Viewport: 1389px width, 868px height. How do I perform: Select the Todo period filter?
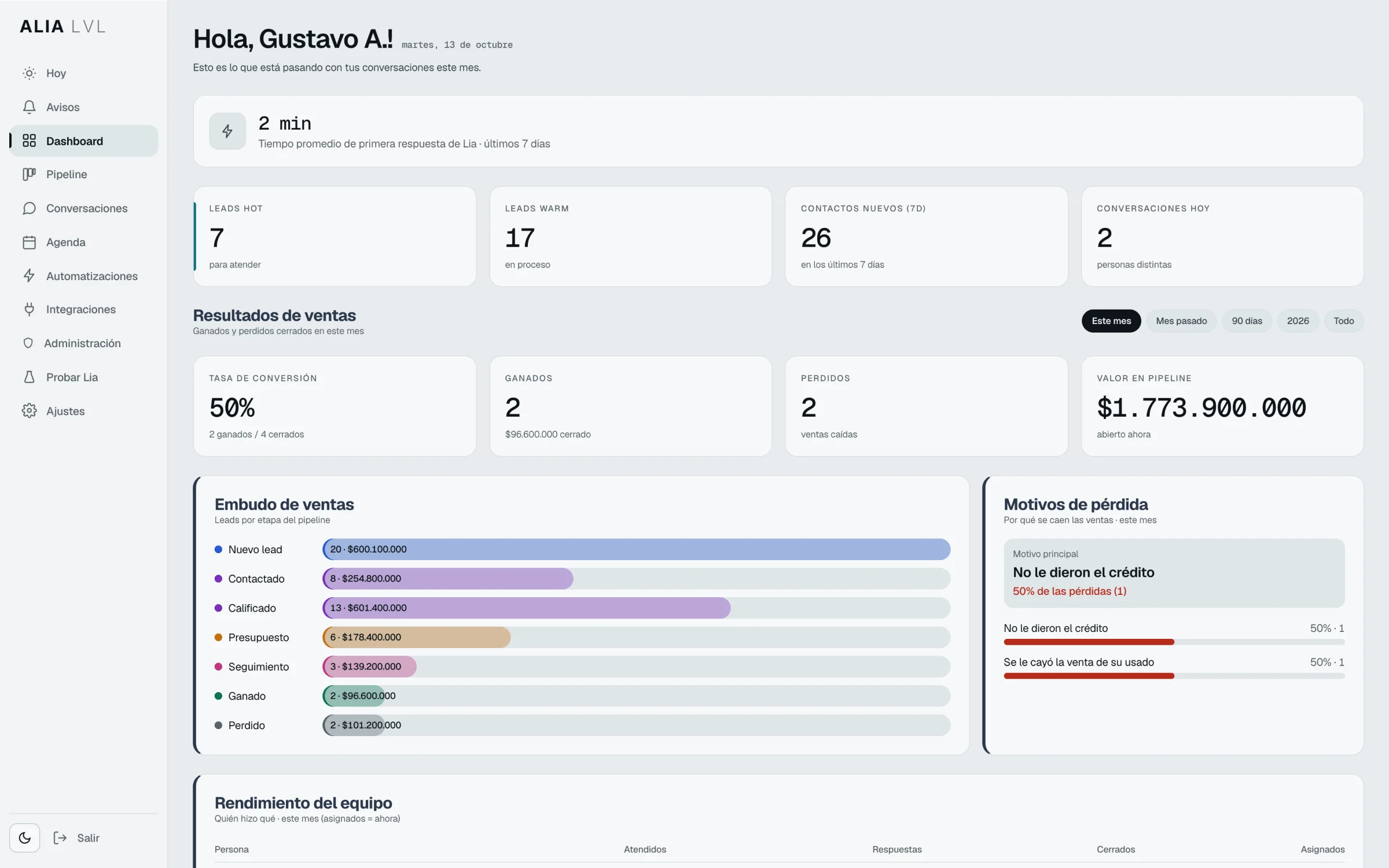(x=1343, y=321)
